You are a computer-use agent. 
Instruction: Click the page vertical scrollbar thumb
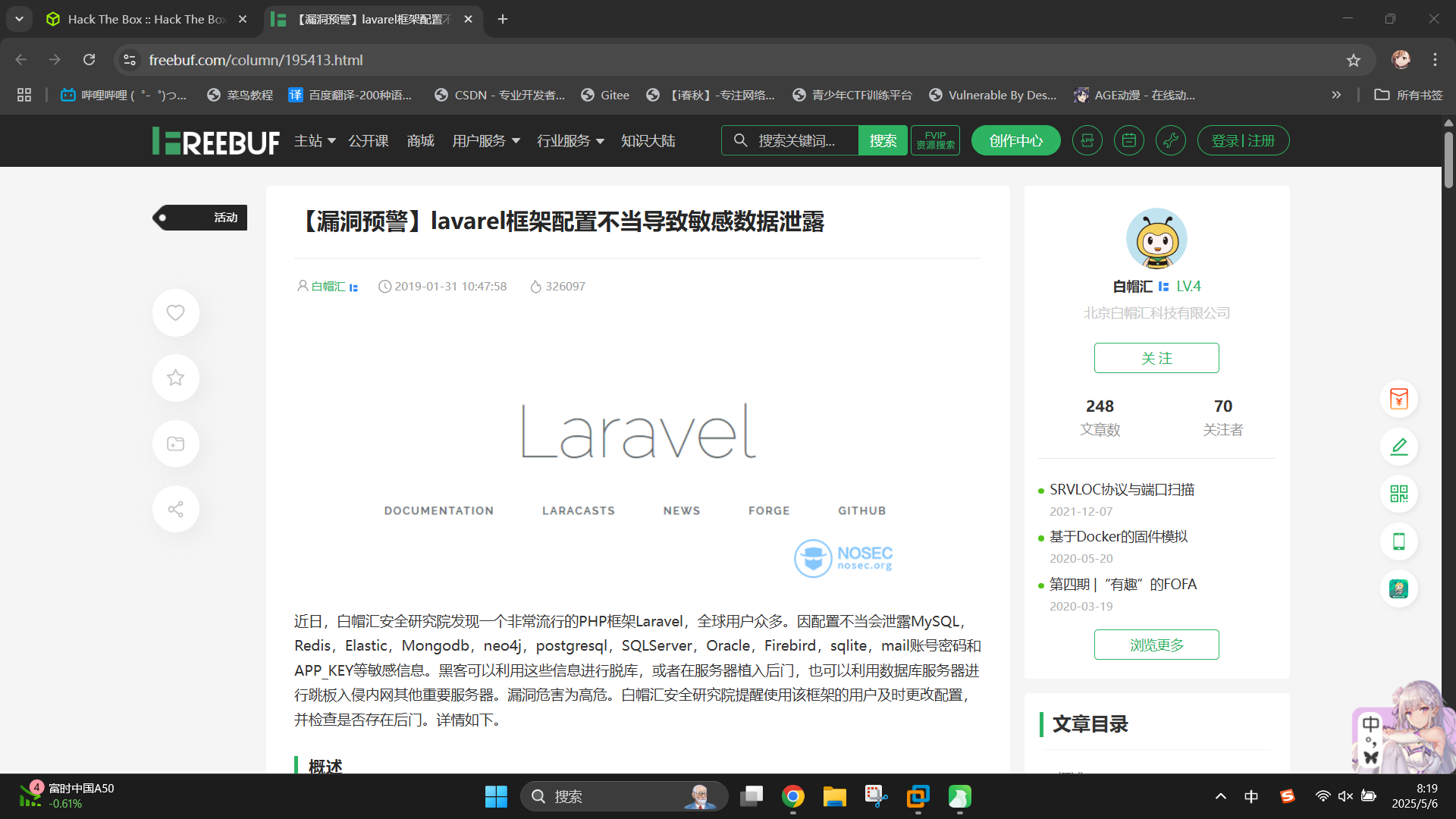1448,160
